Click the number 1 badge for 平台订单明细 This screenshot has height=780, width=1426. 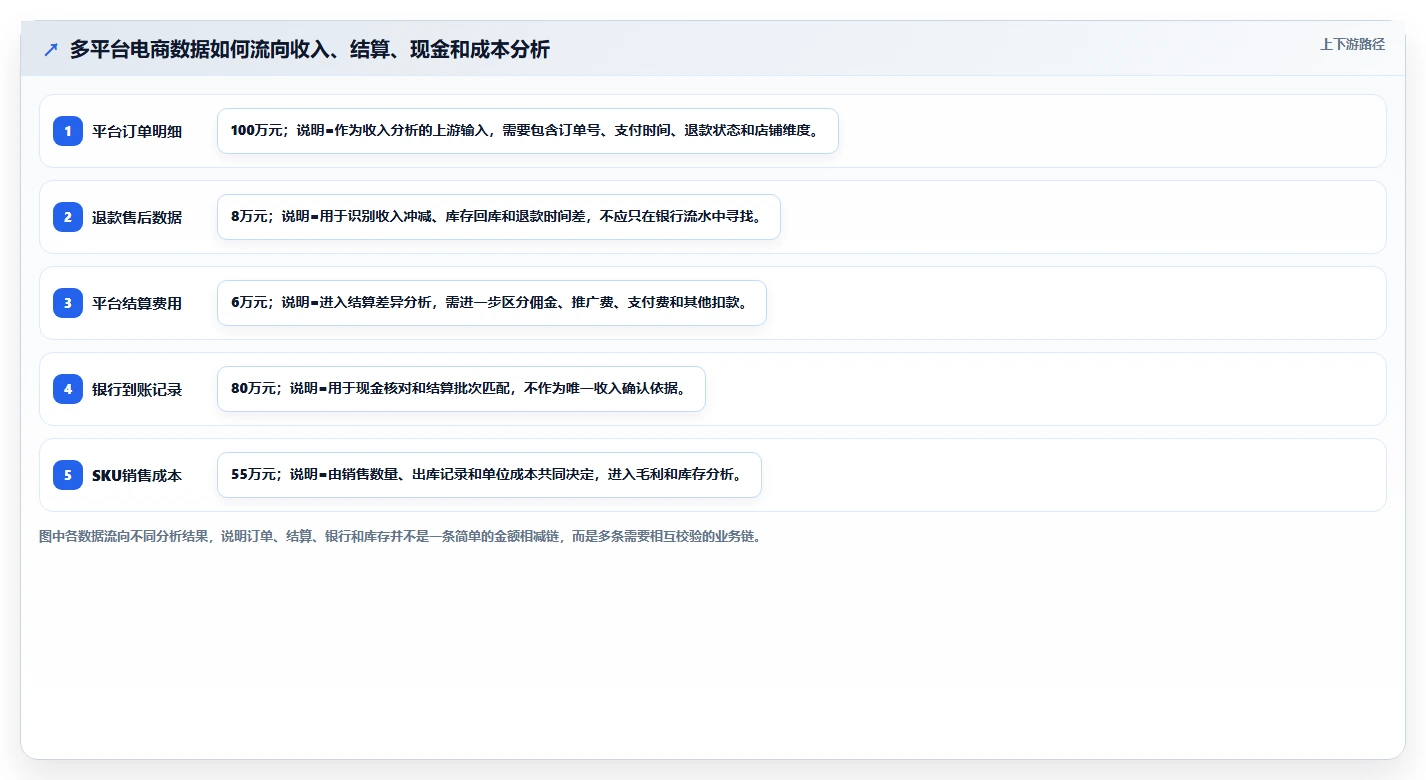(x=68, y=131)
